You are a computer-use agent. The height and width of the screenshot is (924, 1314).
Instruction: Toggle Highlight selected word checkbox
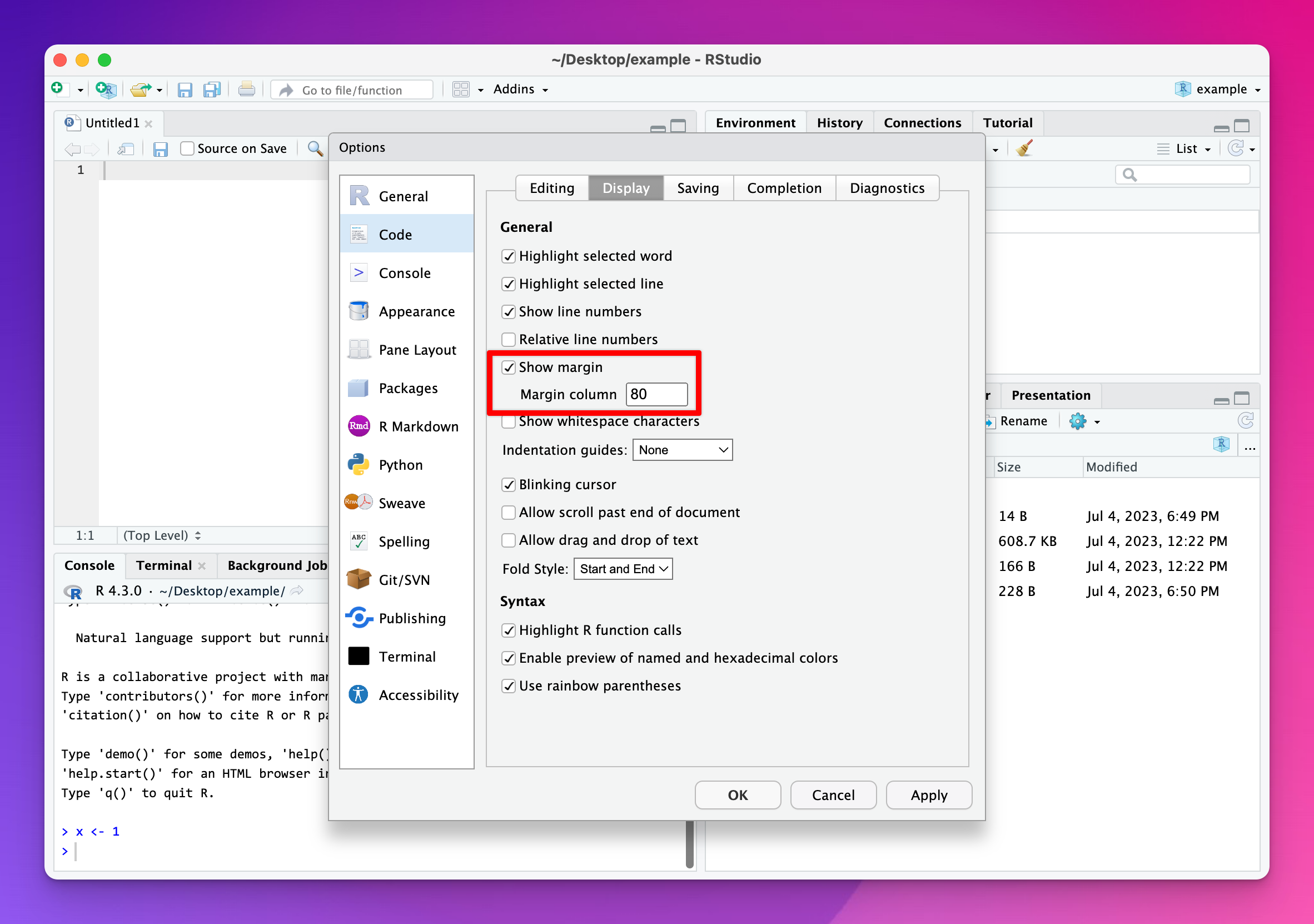508,256
